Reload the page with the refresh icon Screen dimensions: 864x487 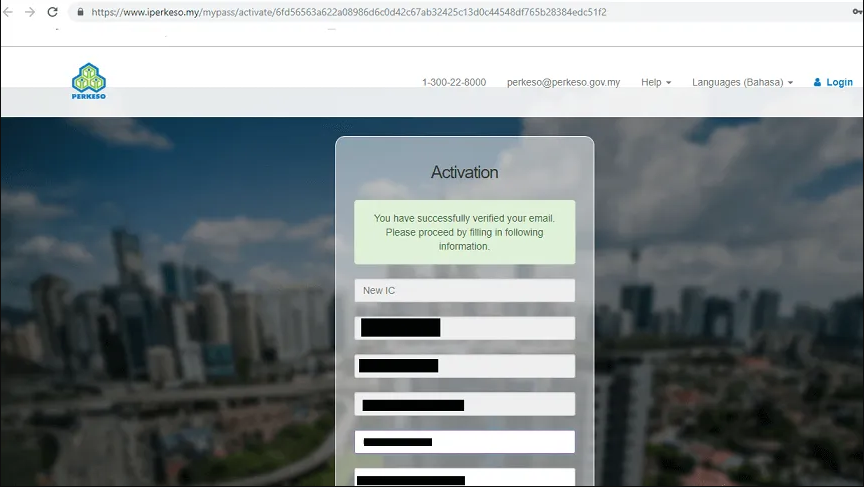pyautogui.click(x=52, y=12)
